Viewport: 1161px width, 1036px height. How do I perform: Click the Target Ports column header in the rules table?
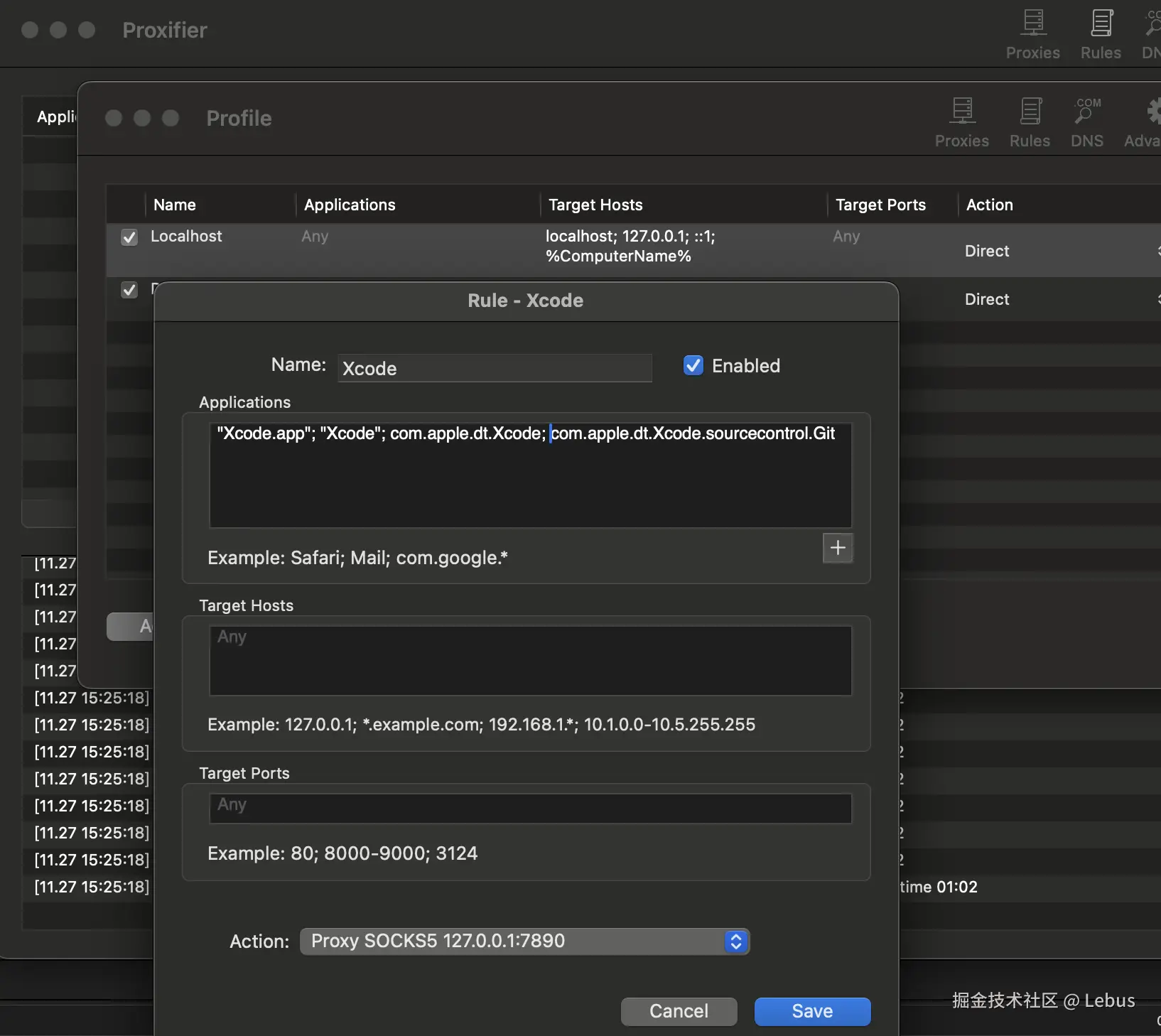[880, 205]
